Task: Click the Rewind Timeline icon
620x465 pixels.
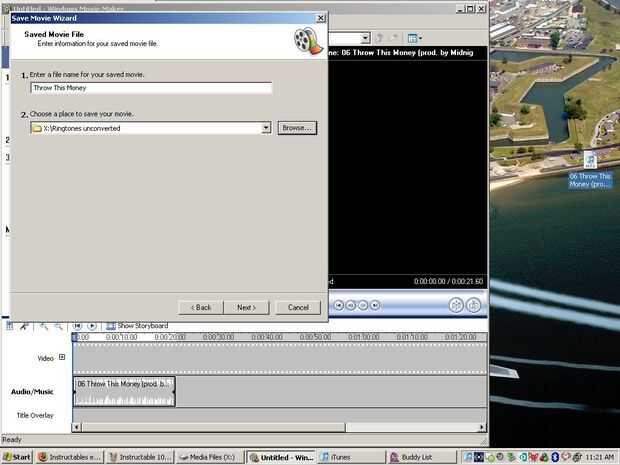Action: pos(77,326)
